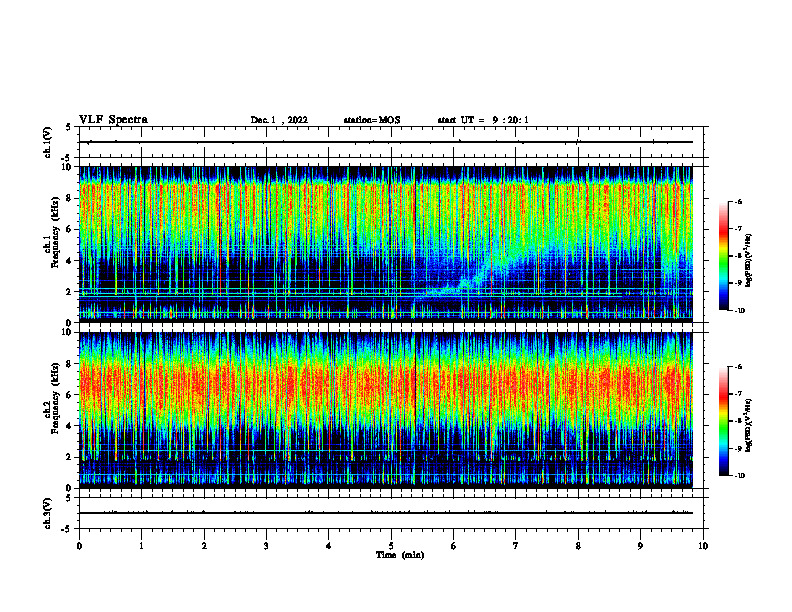Click the 4 kHz tick label on ch.2 spectrogram
Viewport: 792px width, 612px height.
coord(70,426)
